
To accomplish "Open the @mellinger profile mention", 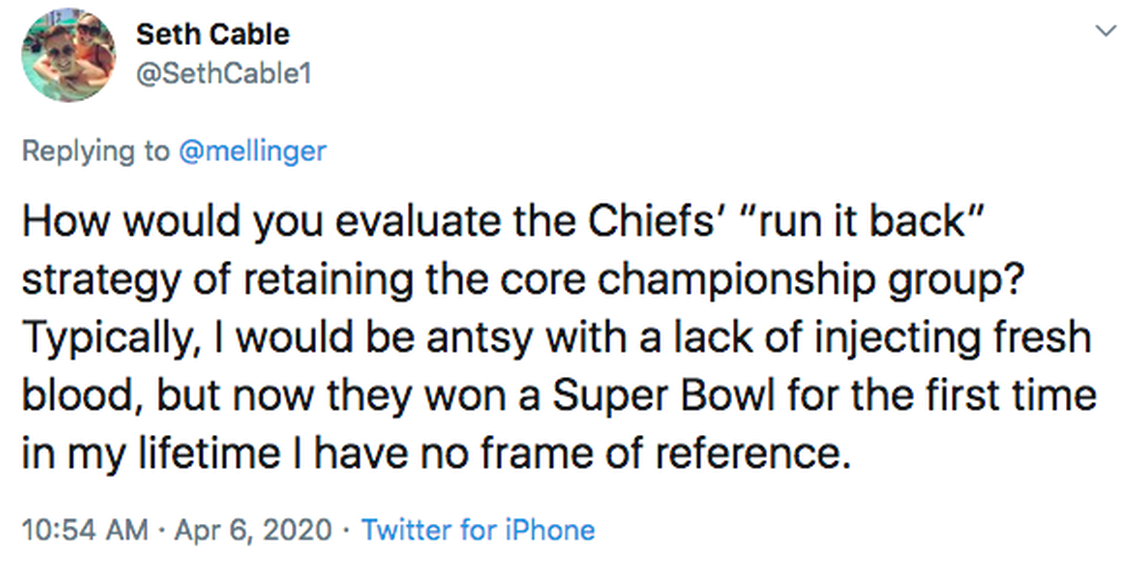I will [252, 151].
